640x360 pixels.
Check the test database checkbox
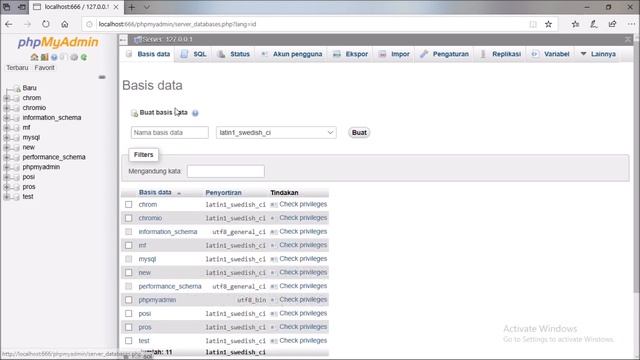[x=129, y=341]
